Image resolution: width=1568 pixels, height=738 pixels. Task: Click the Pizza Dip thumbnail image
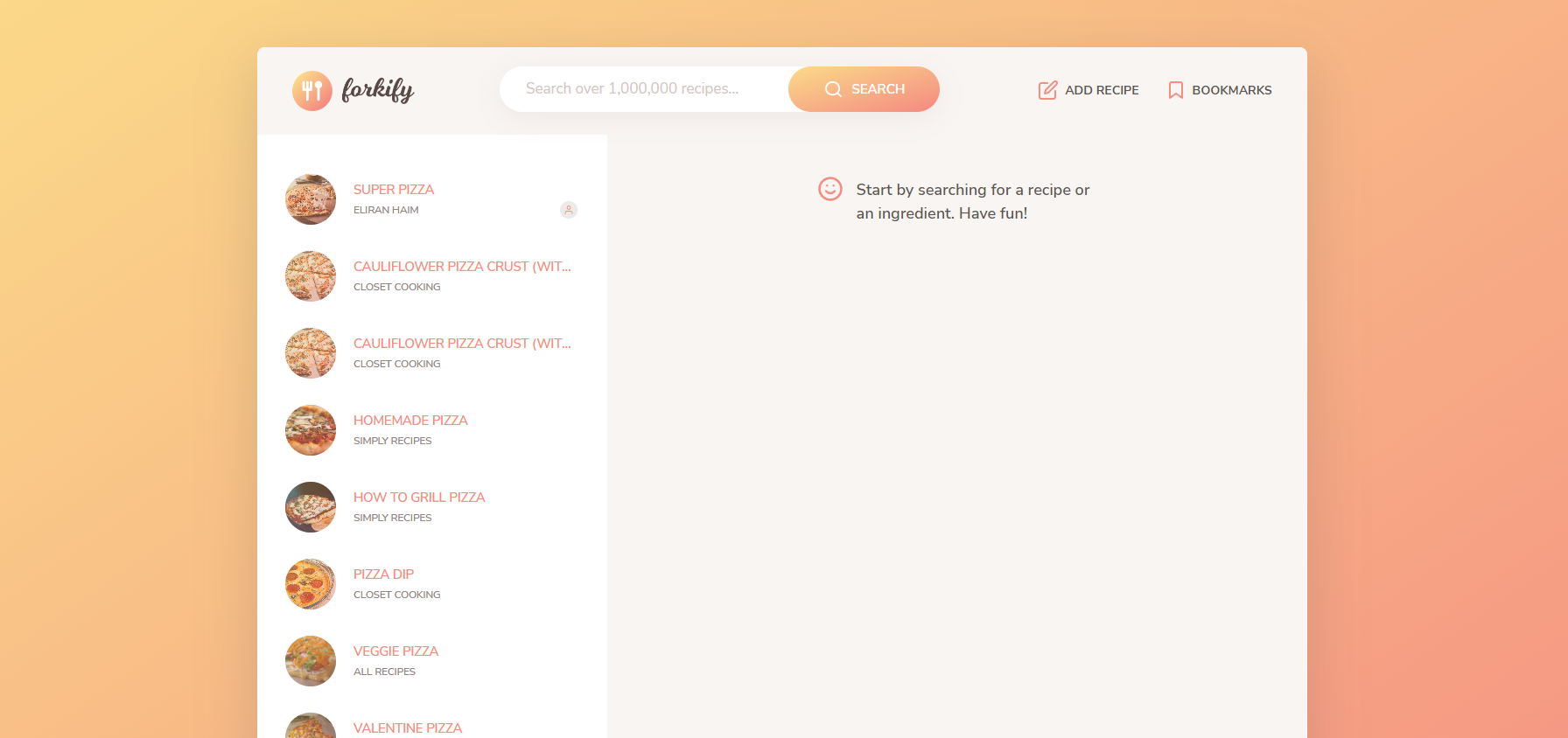pos(311,584)
